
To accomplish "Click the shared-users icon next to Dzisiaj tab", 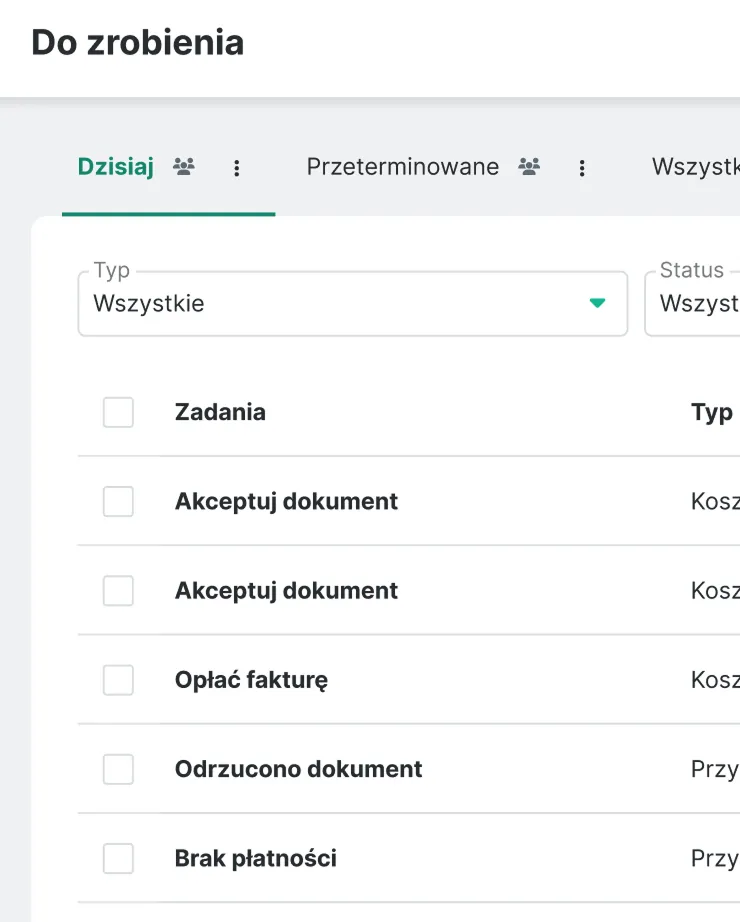I will pos(183,167).
